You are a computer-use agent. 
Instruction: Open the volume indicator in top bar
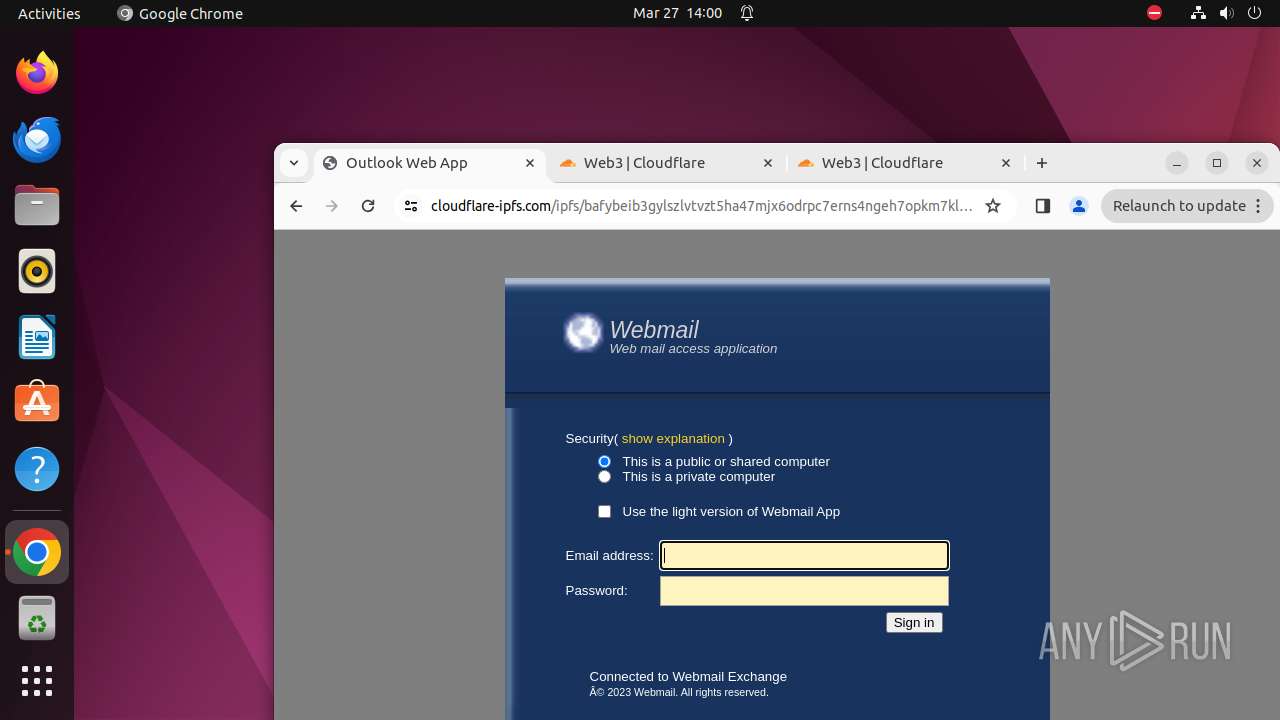click(x=1226, y=13)
